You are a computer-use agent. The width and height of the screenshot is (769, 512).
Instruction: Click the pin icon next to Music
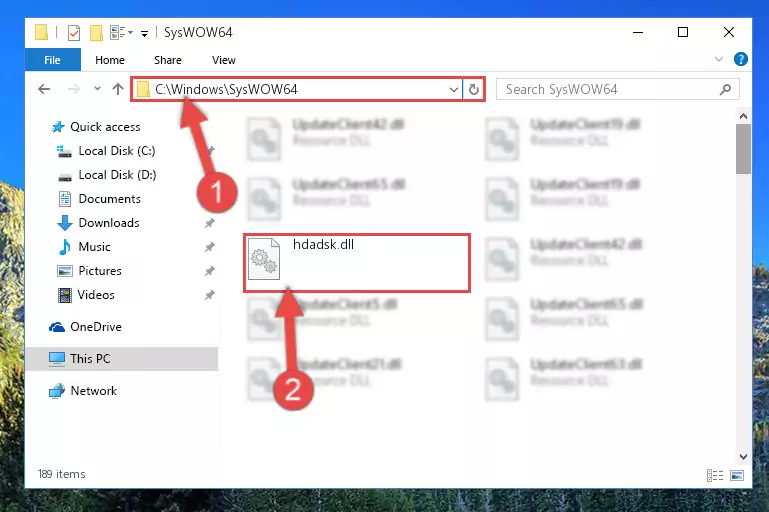[x=209, y=247]
